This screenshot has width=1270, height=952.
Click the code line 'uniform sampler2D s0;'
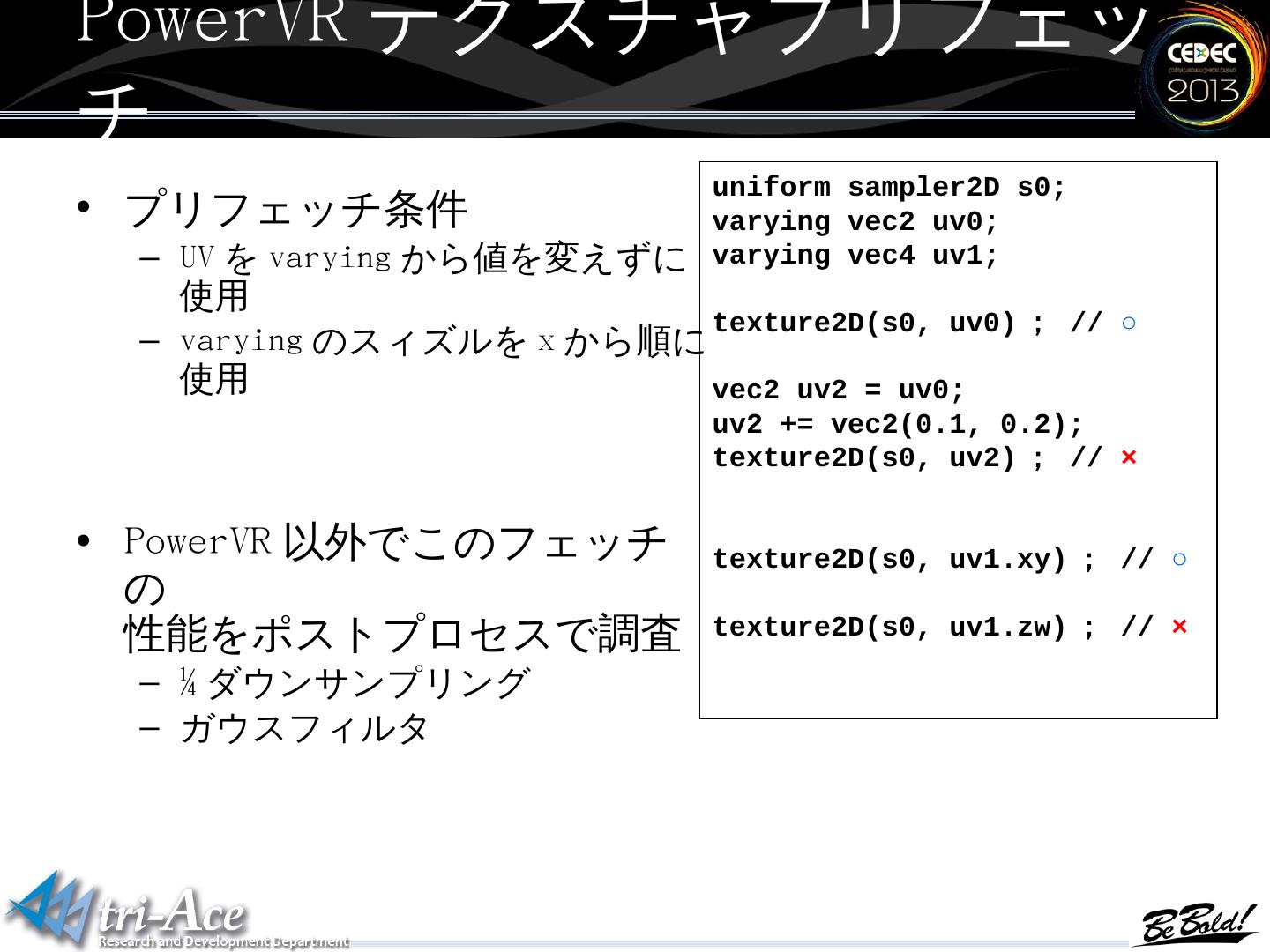point(889,188)
